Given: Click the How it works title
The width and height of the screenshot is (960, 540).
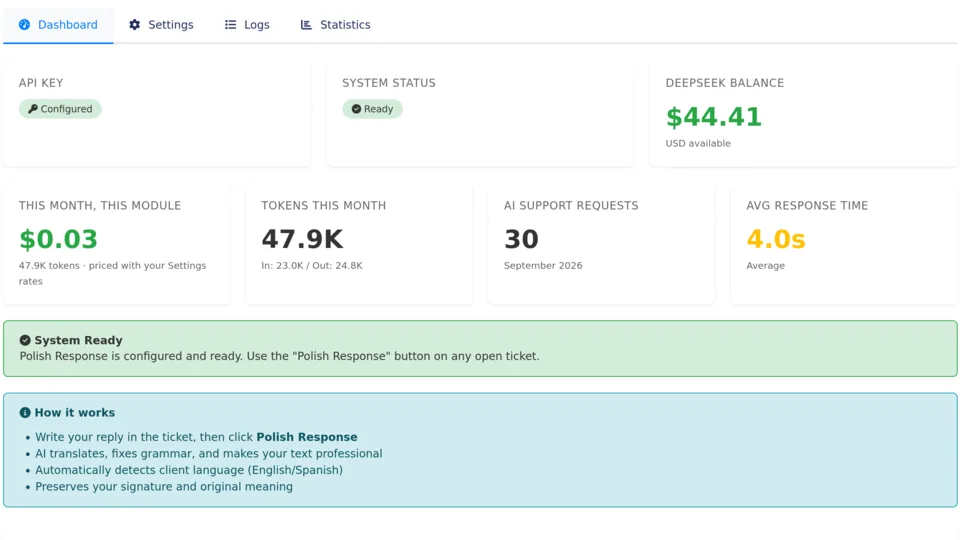Looking at the screenshot, I should [75, 413].
